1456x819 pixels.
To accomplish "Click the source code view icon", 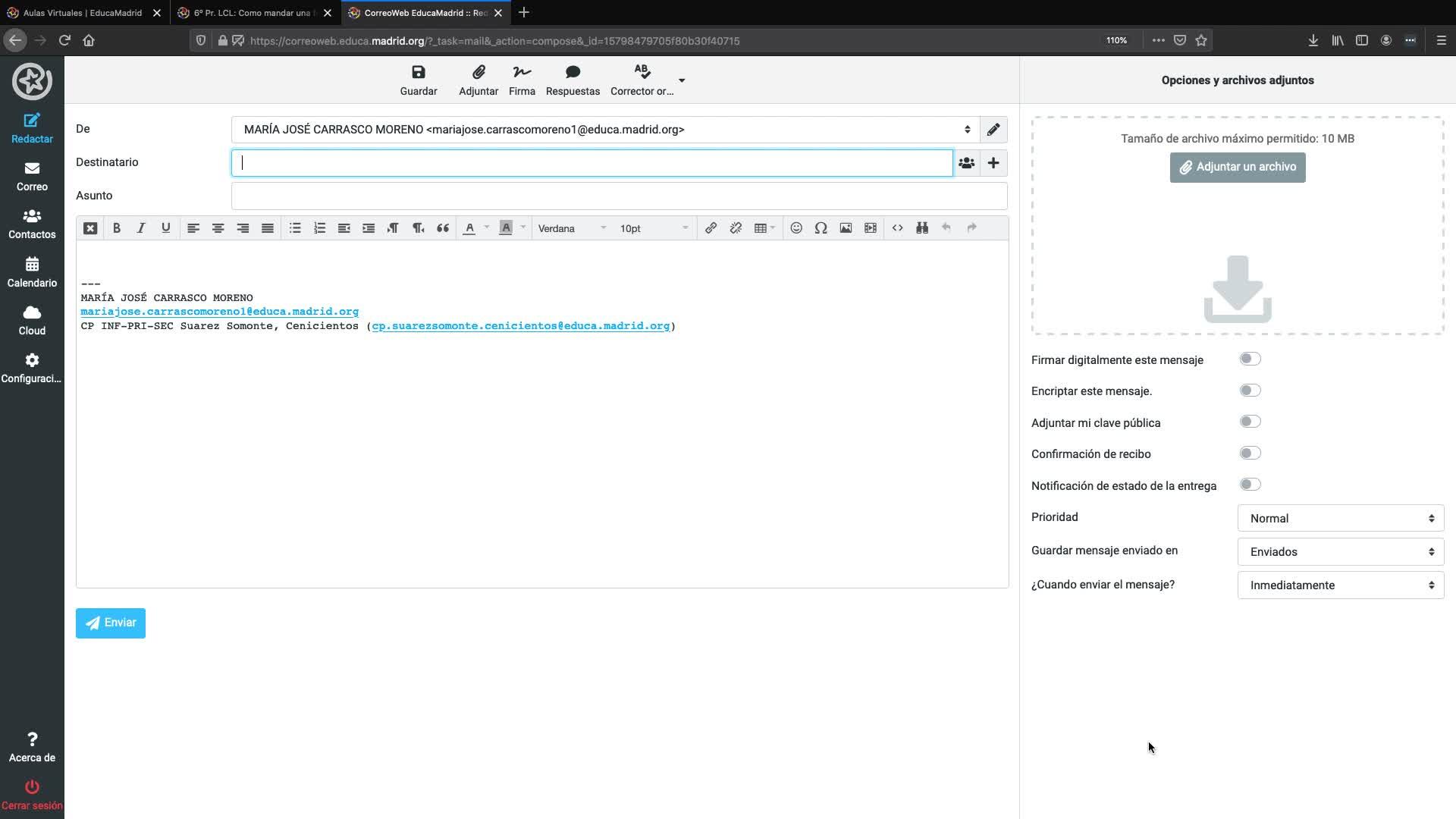I will coord(897,228).
